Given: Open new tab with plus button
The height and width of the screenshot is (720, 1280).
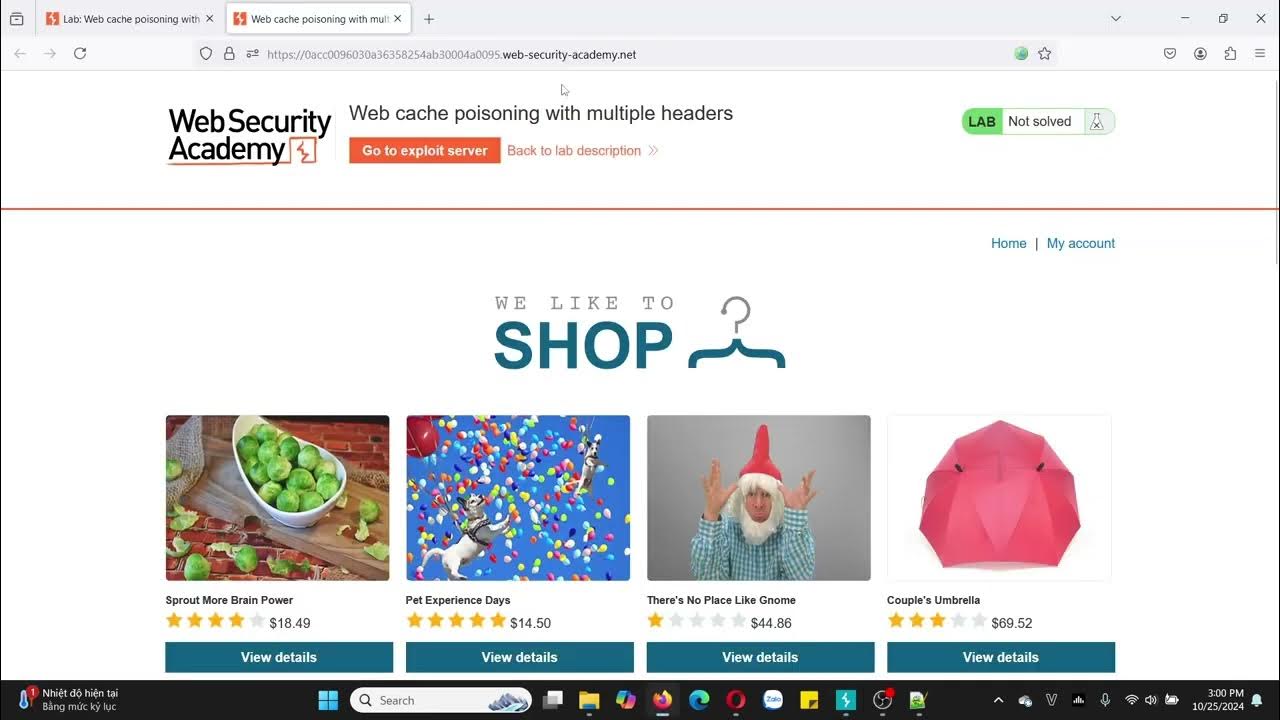Looking at the screenshot, I should point(429,19).
